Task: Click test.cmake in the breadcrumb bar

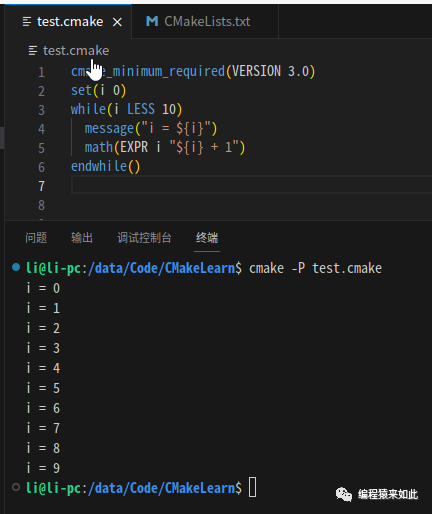Action: (x=76, y=51)
